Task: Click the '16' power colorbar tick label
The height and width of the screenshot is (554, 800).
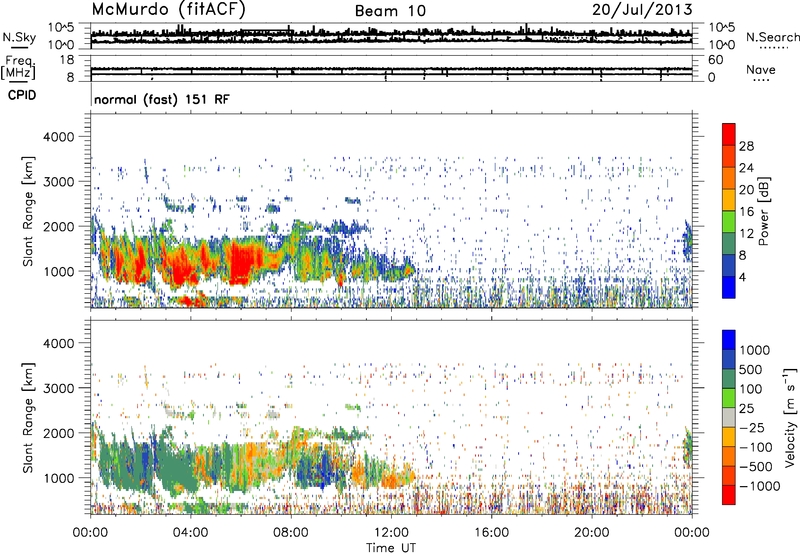Action: pyautogui.click(x=746, y=212)
